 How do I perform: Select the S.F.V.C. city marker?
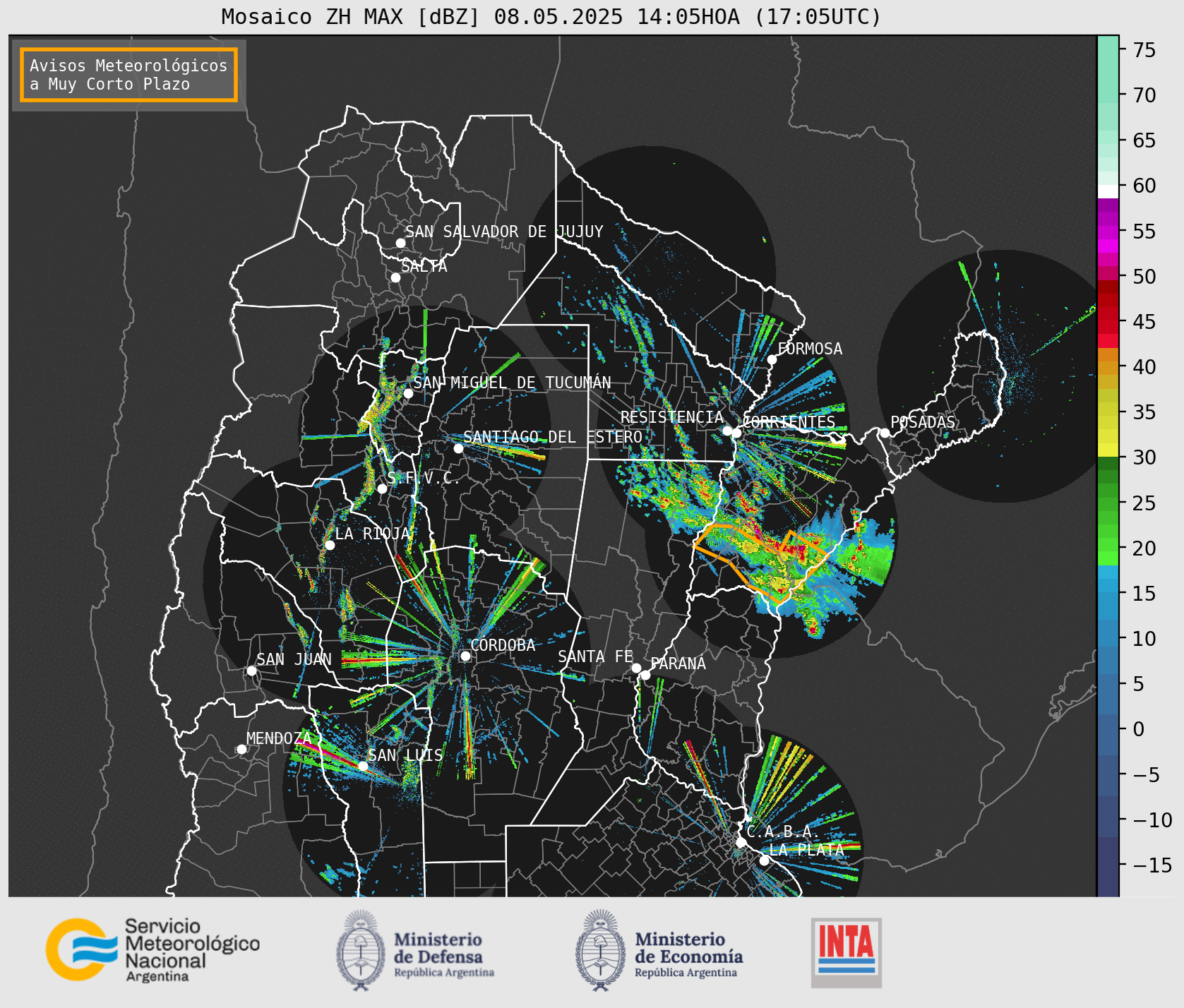pos(382,488)
